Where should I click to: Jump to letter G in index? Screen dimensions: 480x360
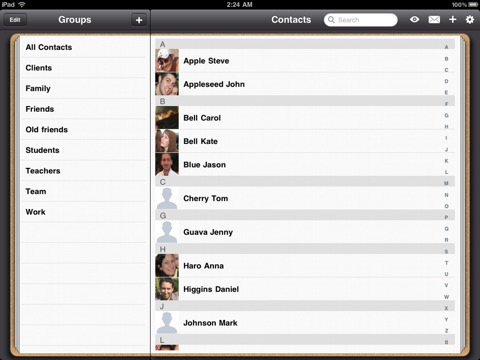coord(446,115)
